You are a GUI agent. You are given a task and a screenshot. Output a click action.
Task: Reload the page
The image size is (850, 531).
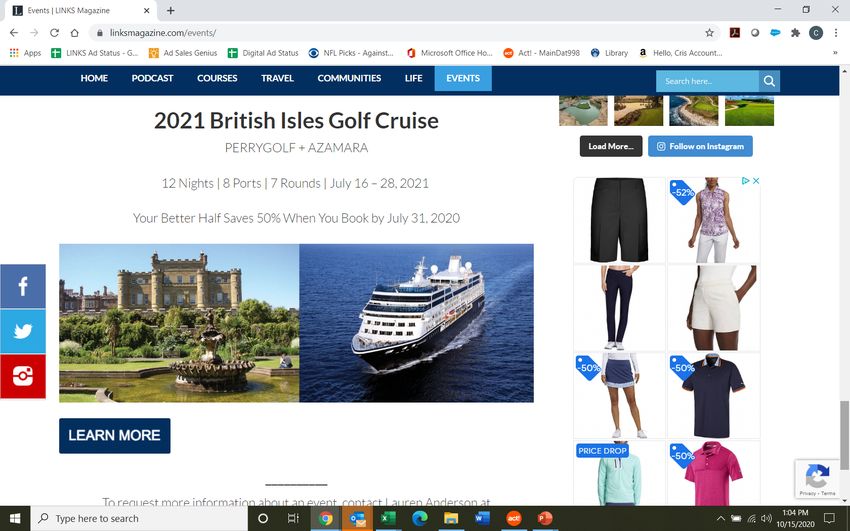[x=54, y=33]
